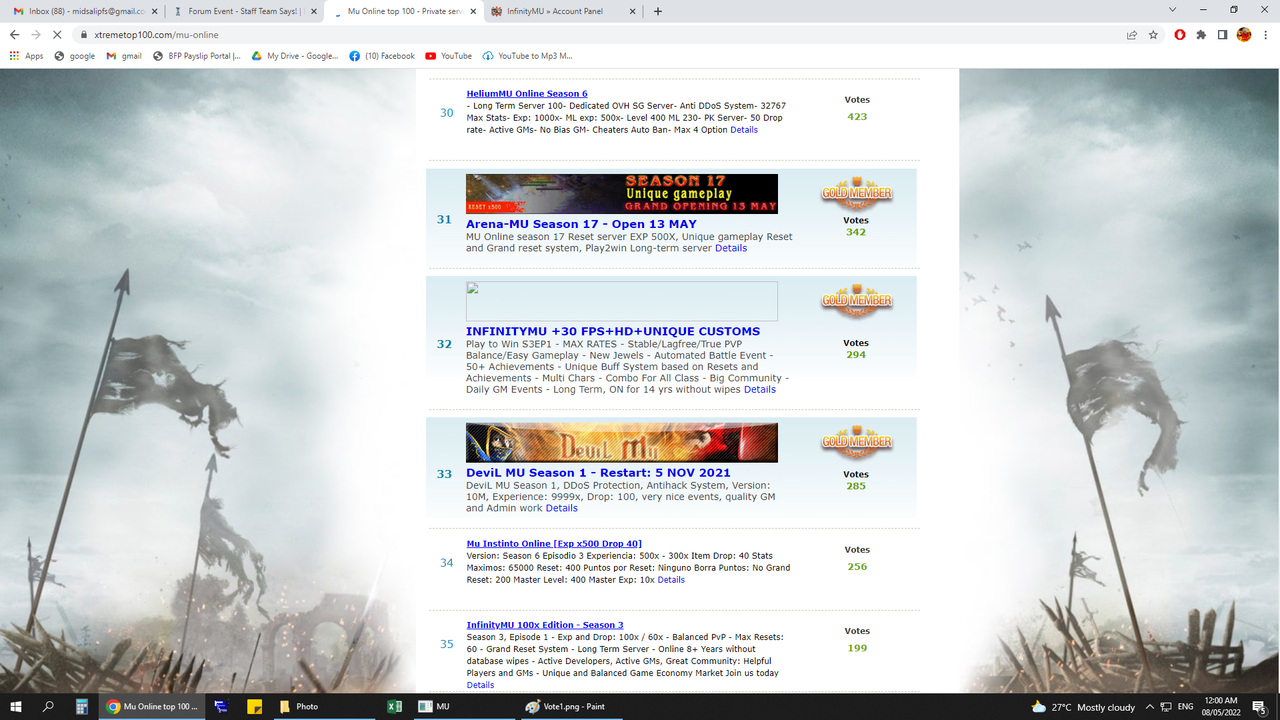Open the new tab plus button
The image size is (1280, 720).
pyautogui.click(x=658, y=11)
